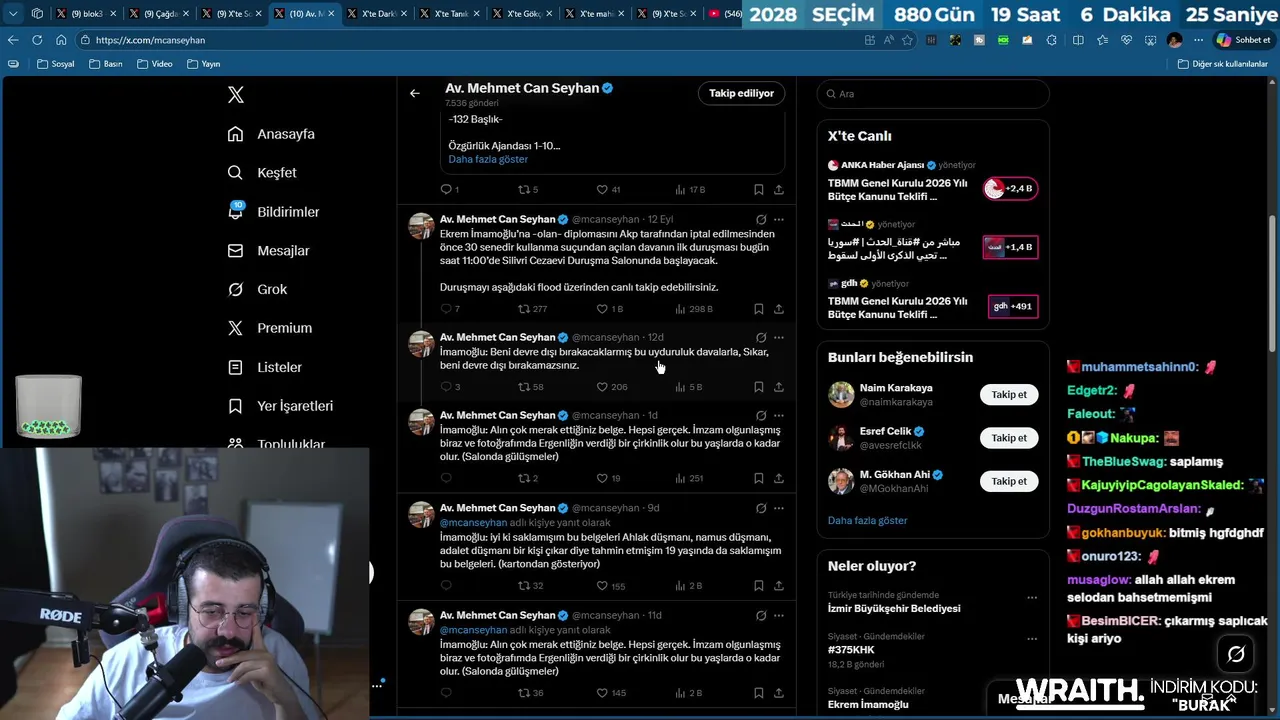Bookmark the 12d tweet
The image size is (1280, 720).
click(x=759, y=387)
